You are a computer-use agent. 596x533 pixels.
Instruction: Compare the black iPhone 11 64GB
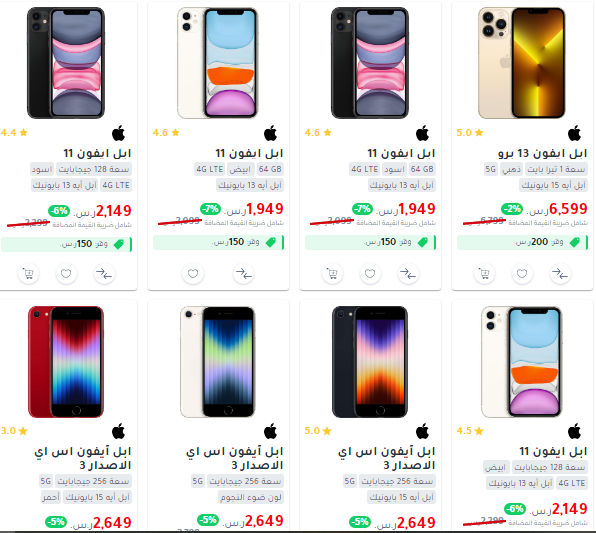coord(408,273)
